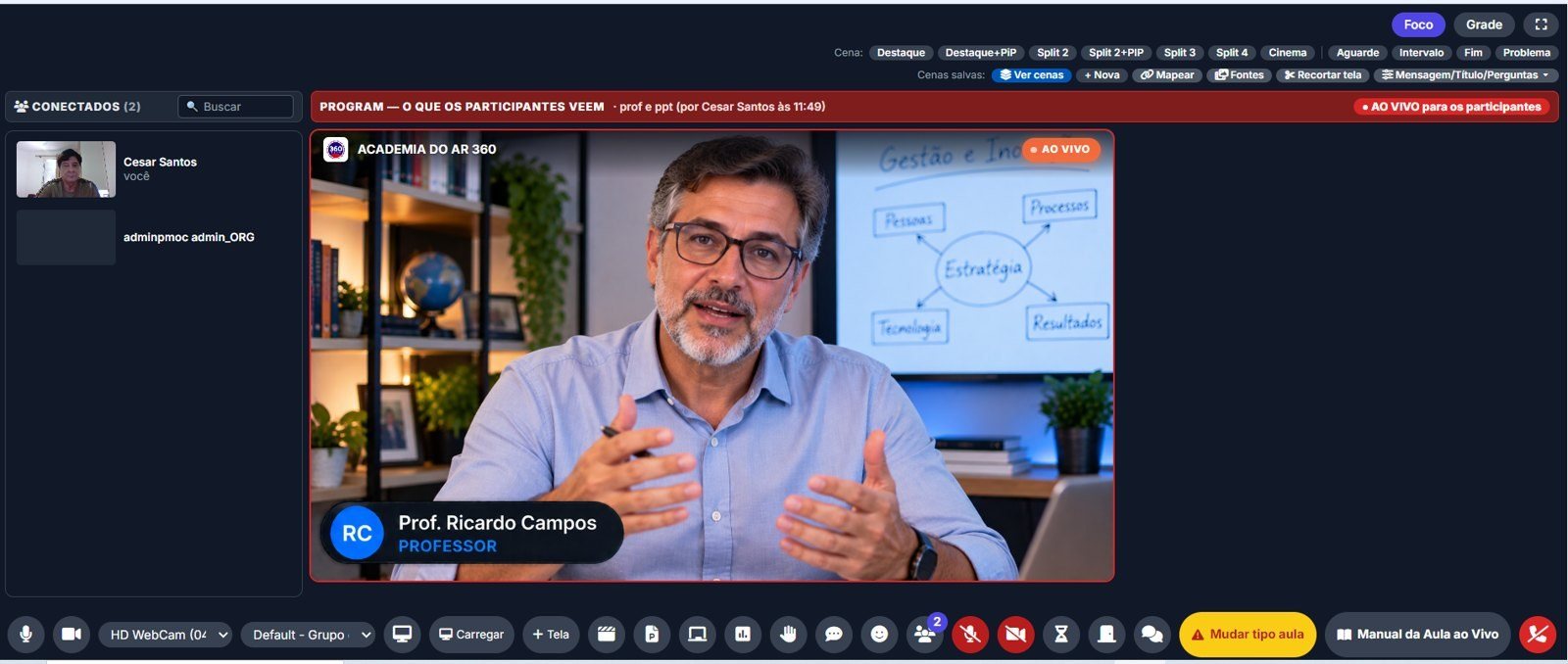Show the Fim ending screen

pos(1473,53)
